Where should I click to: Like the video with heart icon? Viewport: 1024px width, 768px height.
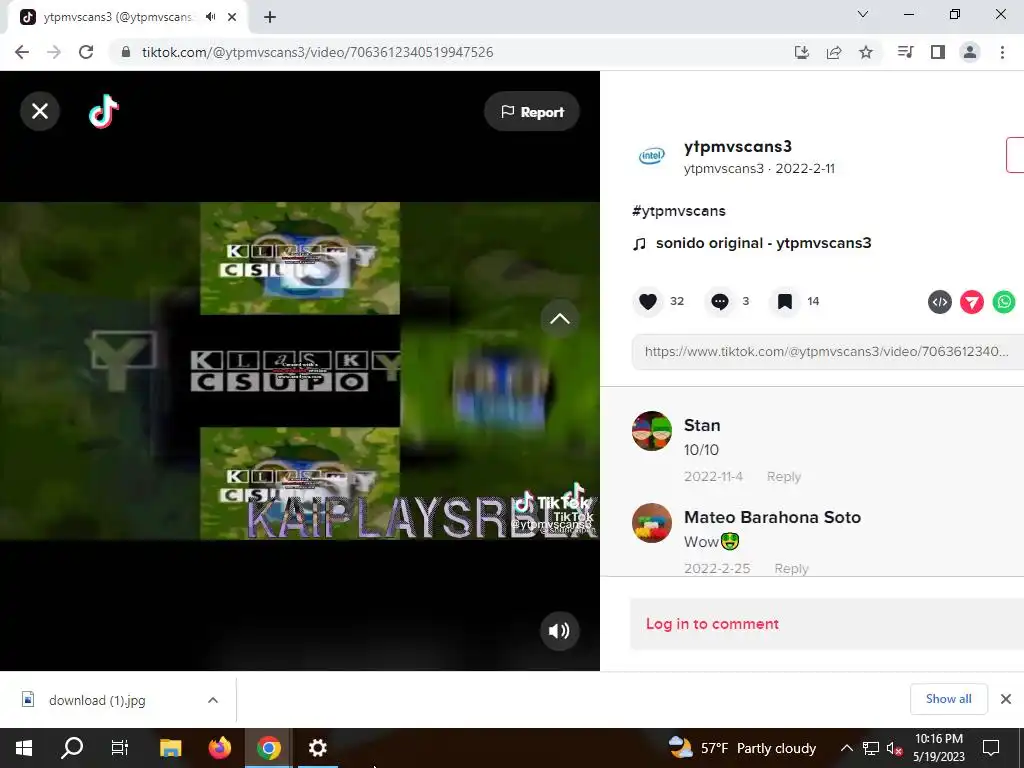point(648,302)
